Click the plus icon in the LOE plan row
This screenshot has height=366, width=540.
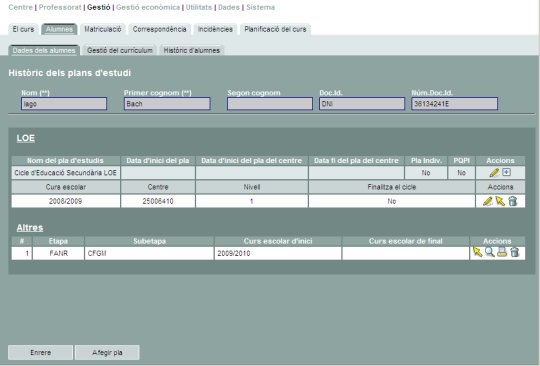506,172
